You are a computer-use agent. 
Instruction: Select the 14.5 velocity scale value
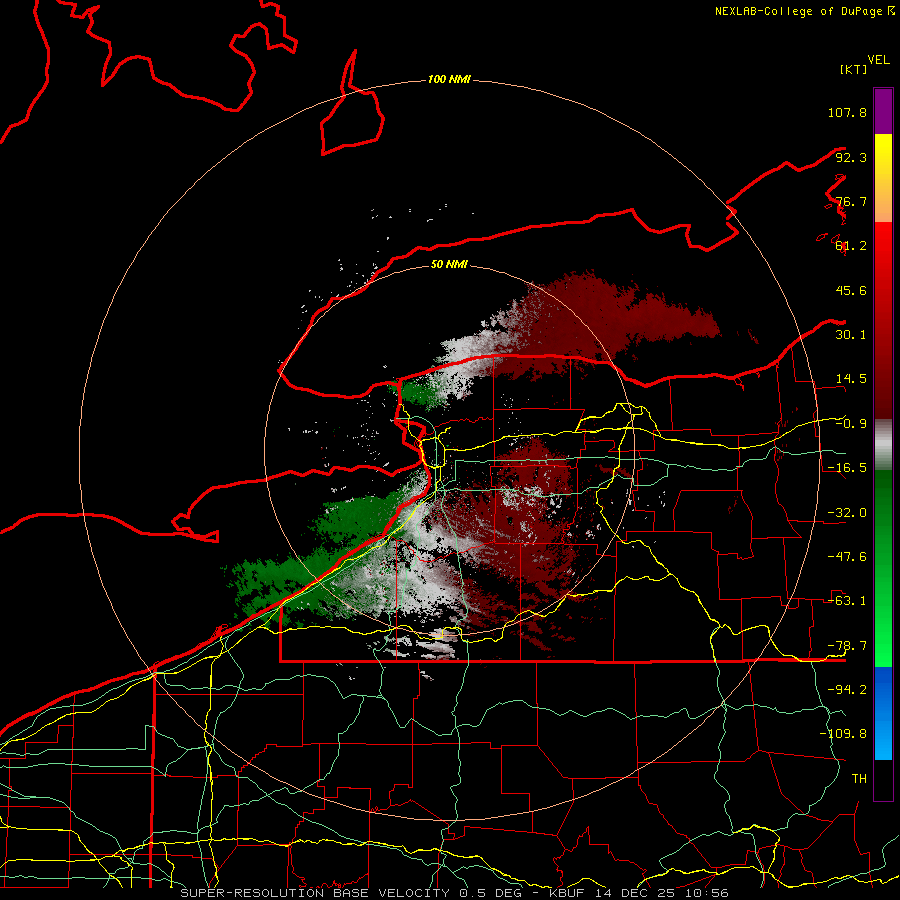pyautogui.click(x=851, y=379)
